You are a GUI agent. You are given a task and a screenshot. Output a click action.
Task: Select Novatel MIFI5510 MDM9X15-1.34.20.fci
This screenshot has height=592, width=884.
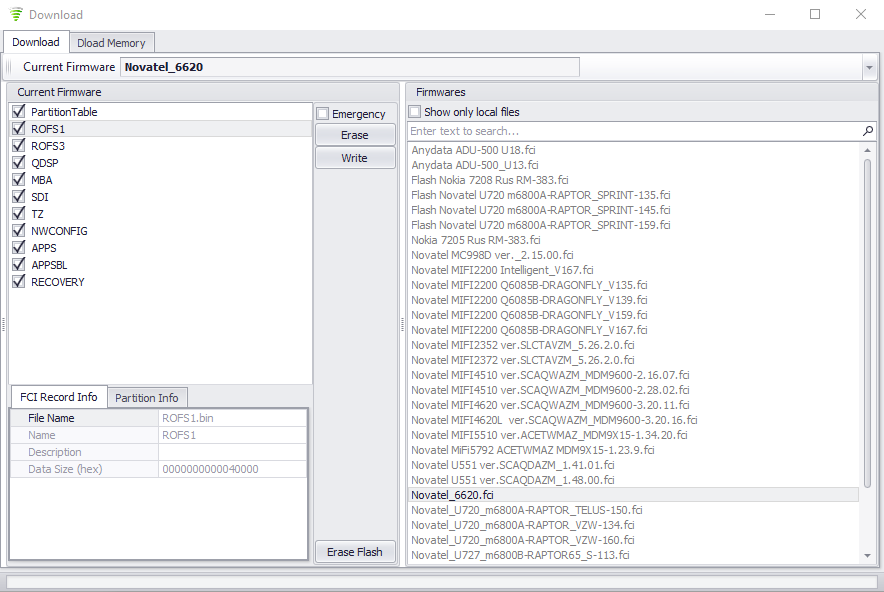(549, 435)
